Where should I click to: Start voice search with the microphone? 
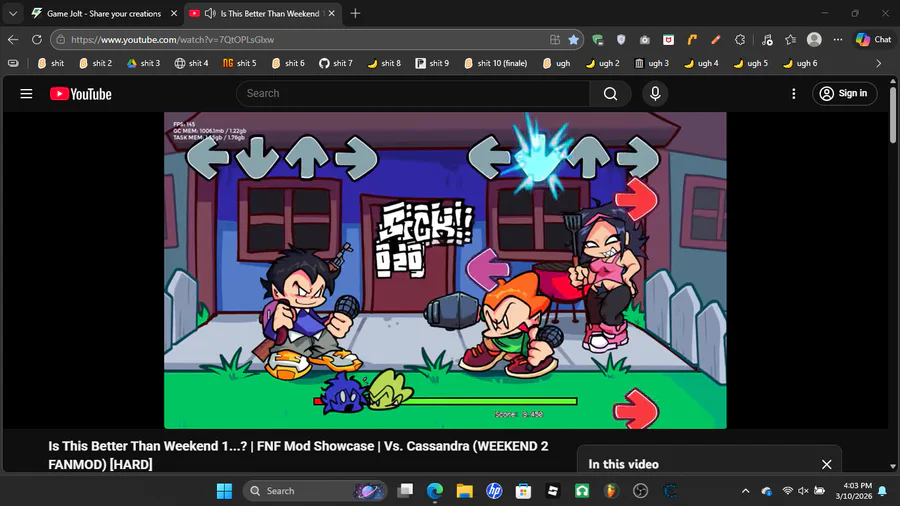pos(655,94)
